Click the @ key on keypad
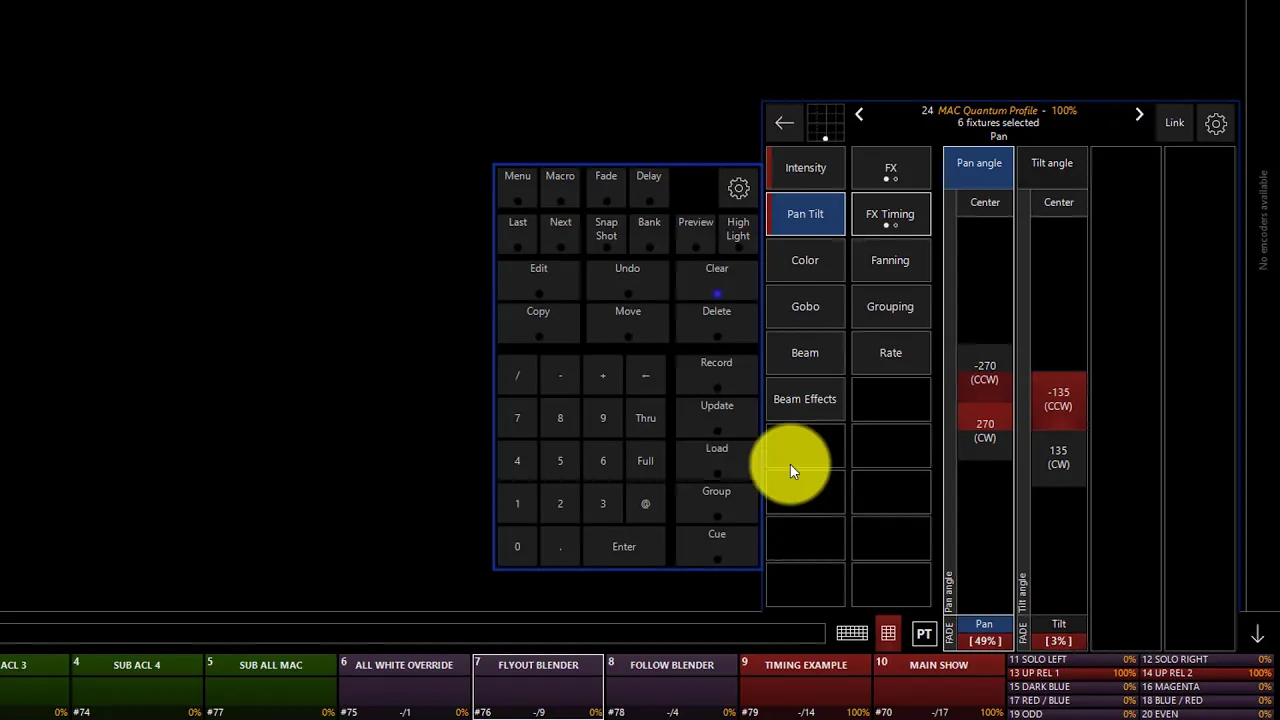This screenshot has width=1280, height=720. click(646, 504)
